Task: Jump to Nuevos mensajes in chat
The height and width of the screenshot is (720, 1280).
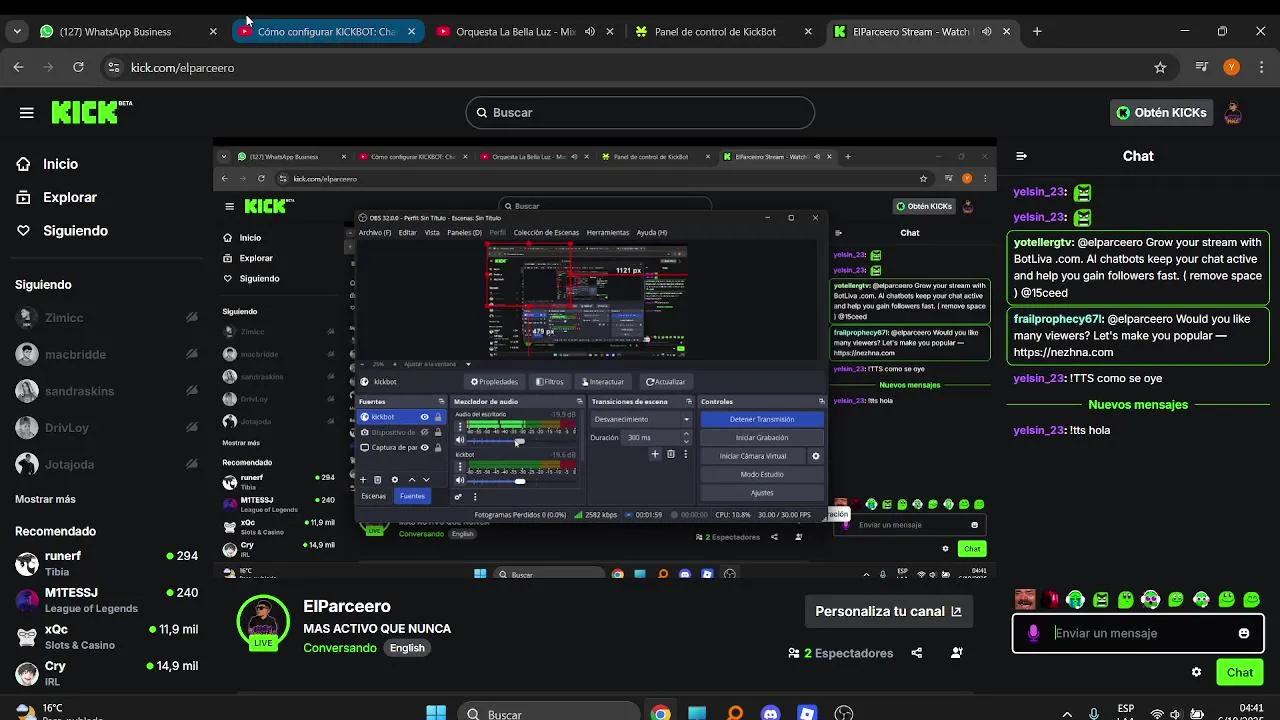Action: [1138, 405]
